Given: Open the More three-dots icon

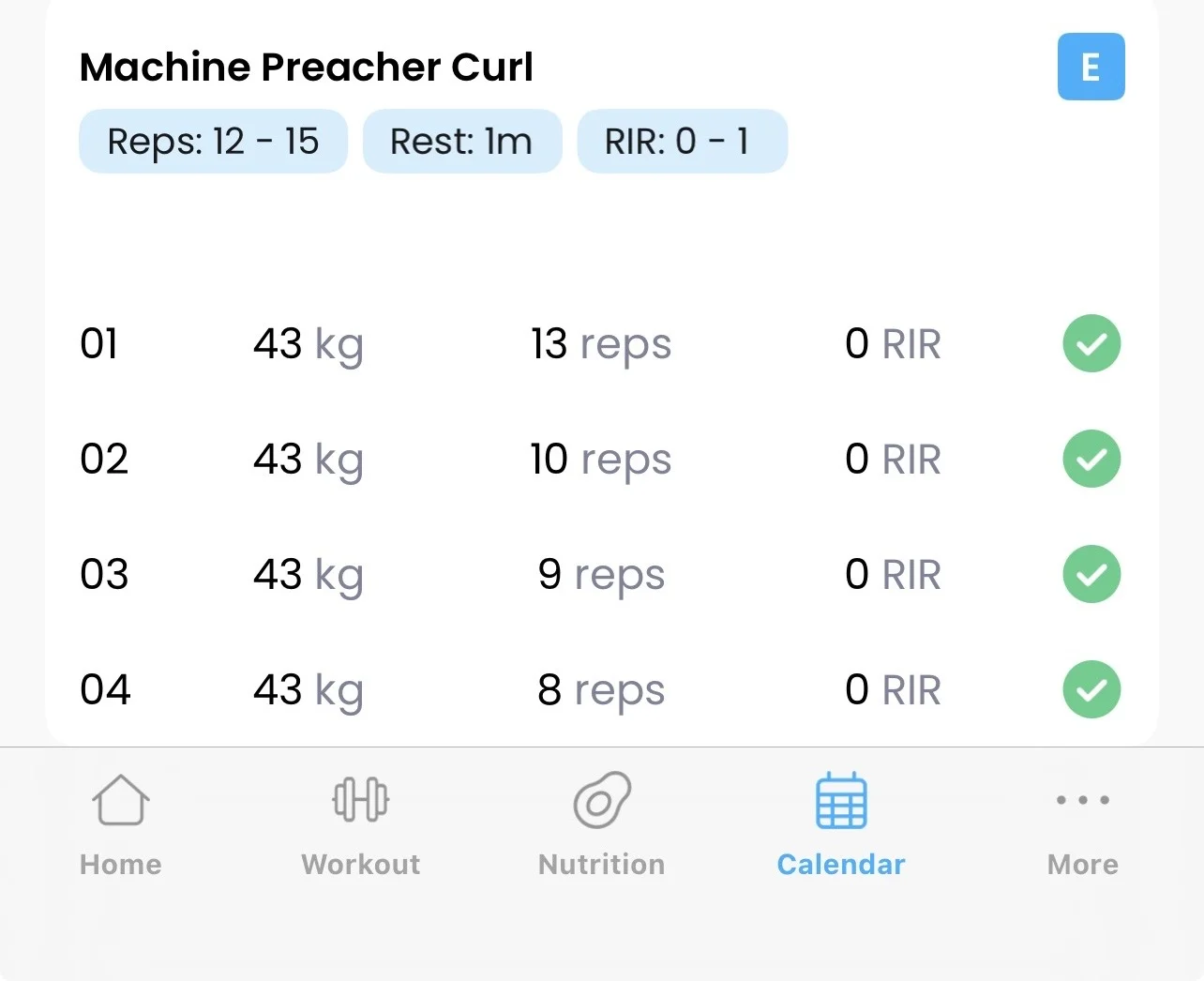Looking at the screenshot, I should coord(1082,800).
